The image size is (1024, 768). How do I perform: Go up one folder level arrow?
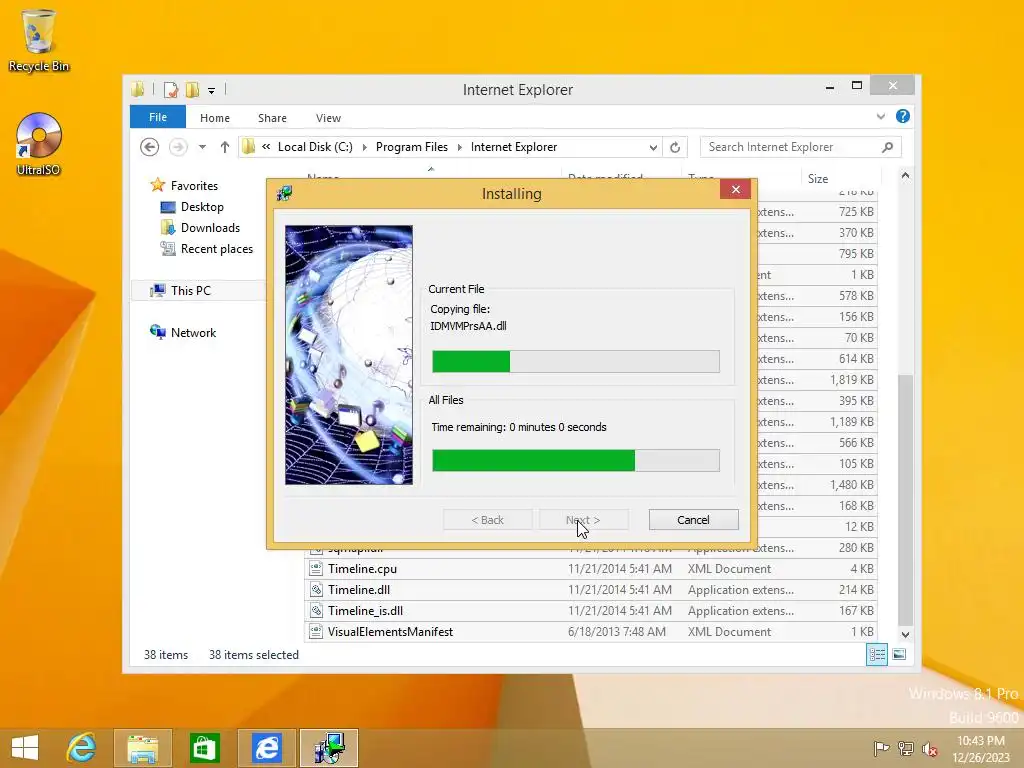click(225, 147)
